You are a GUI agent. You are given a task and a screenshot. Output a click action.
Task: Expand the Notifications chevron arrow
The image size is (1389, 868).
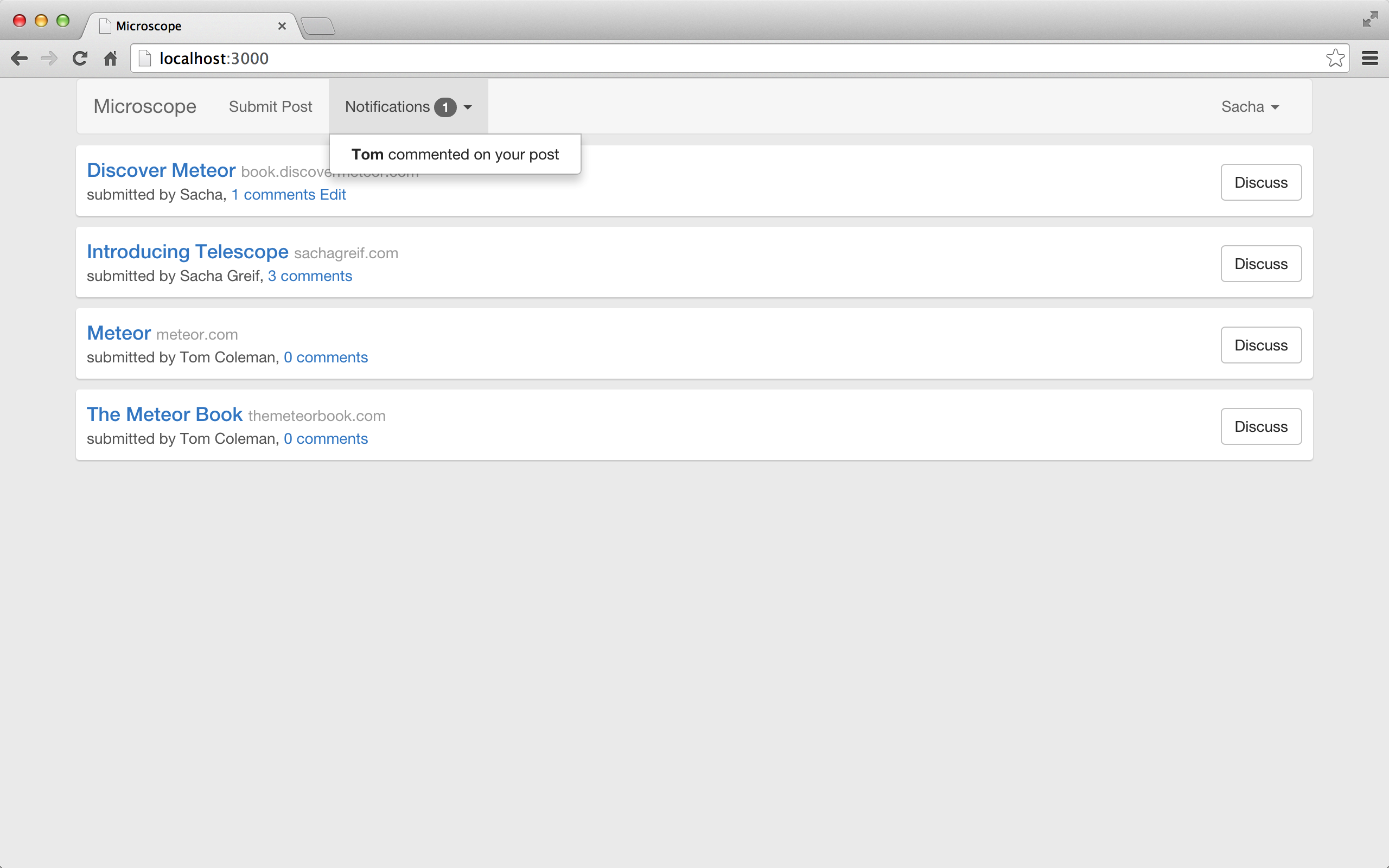pos(468,107)
